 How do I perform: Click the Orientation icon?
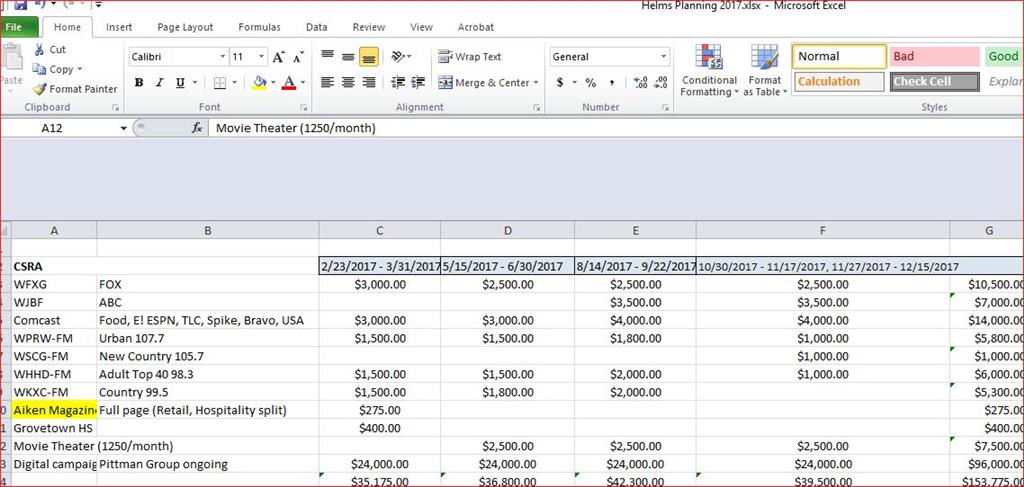[398, 57]
